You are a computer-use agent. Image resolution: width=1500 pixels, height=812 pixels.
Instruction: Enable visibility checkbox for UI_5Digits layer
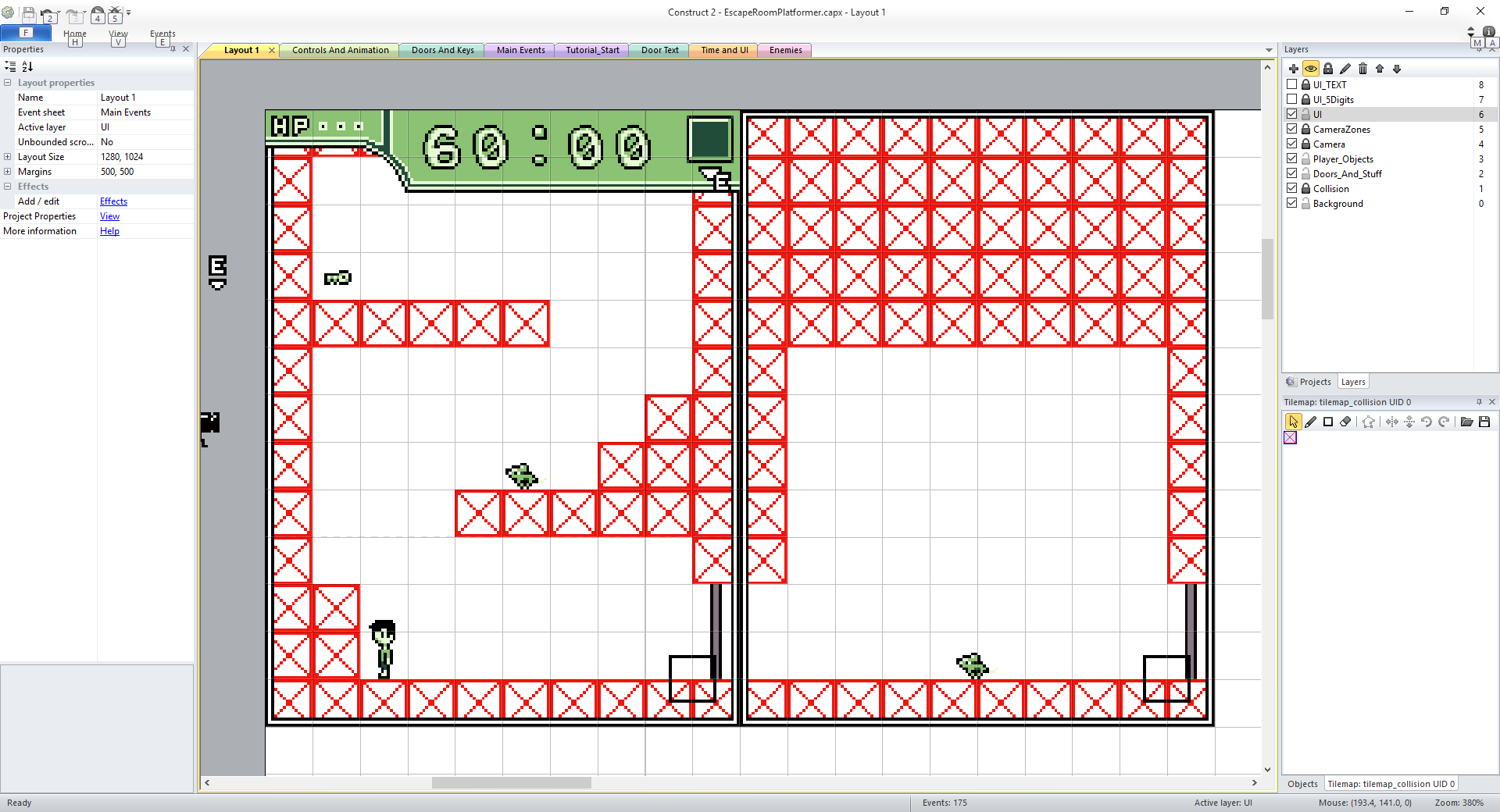[x=1292, y=99]
